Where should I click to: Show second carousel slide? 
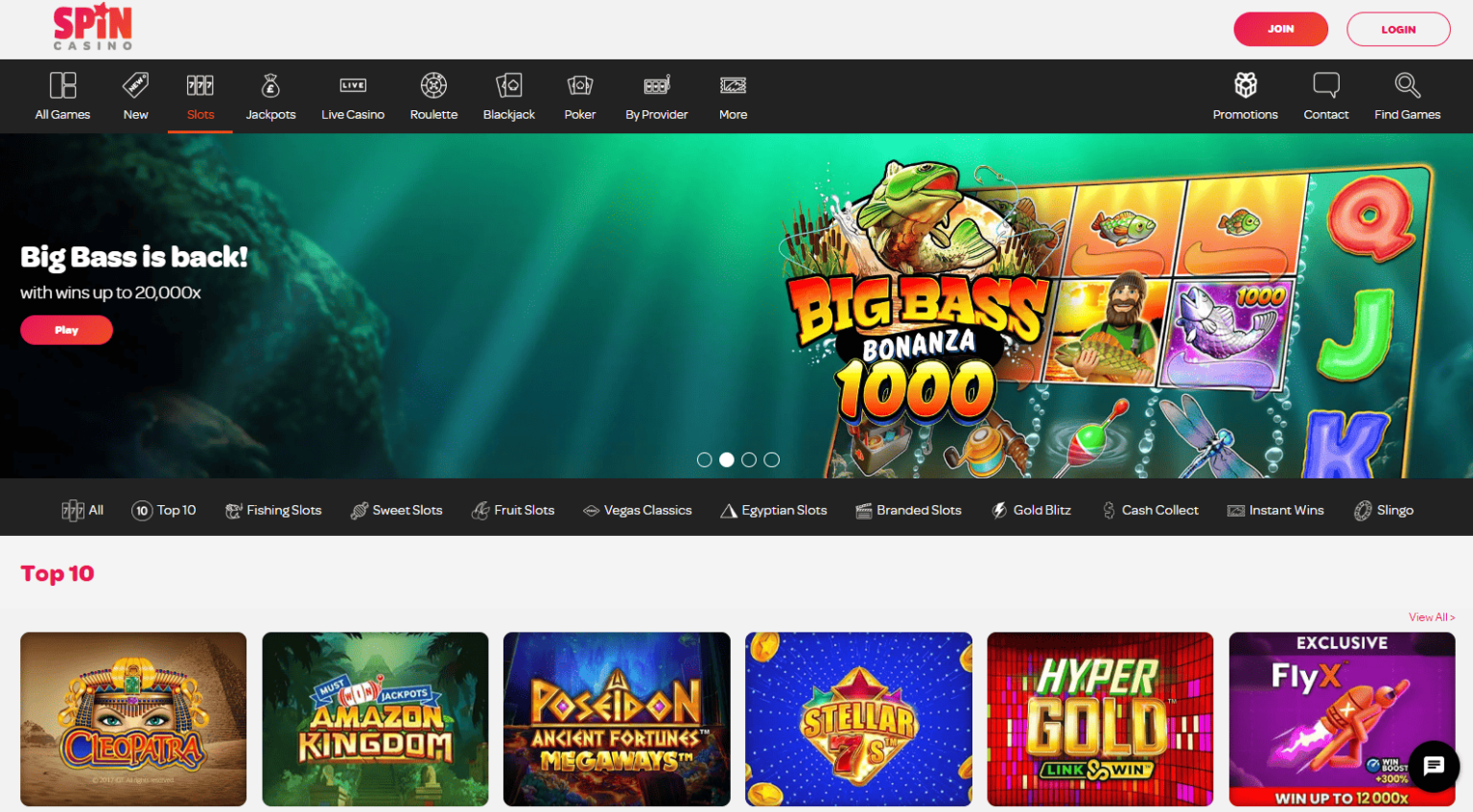point(726,459)
